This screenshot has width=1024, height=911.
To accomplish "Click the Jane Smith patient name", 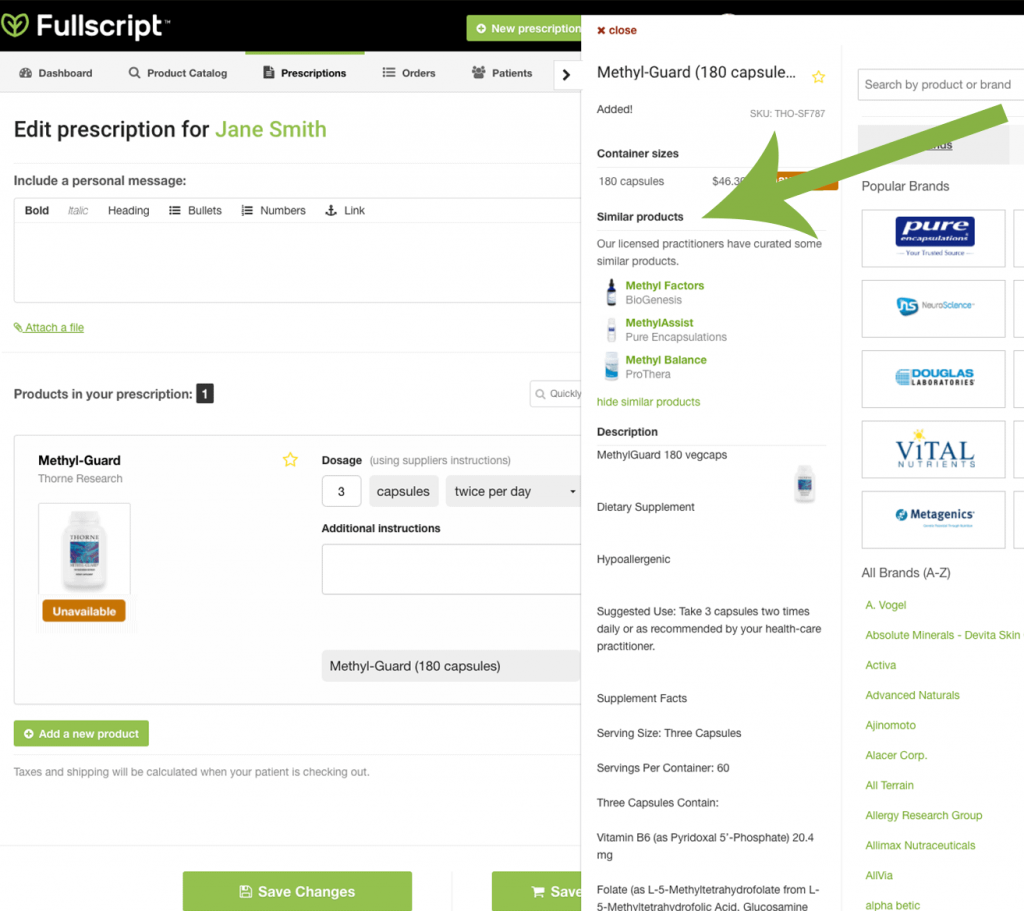I will click(x=270, y=129).
